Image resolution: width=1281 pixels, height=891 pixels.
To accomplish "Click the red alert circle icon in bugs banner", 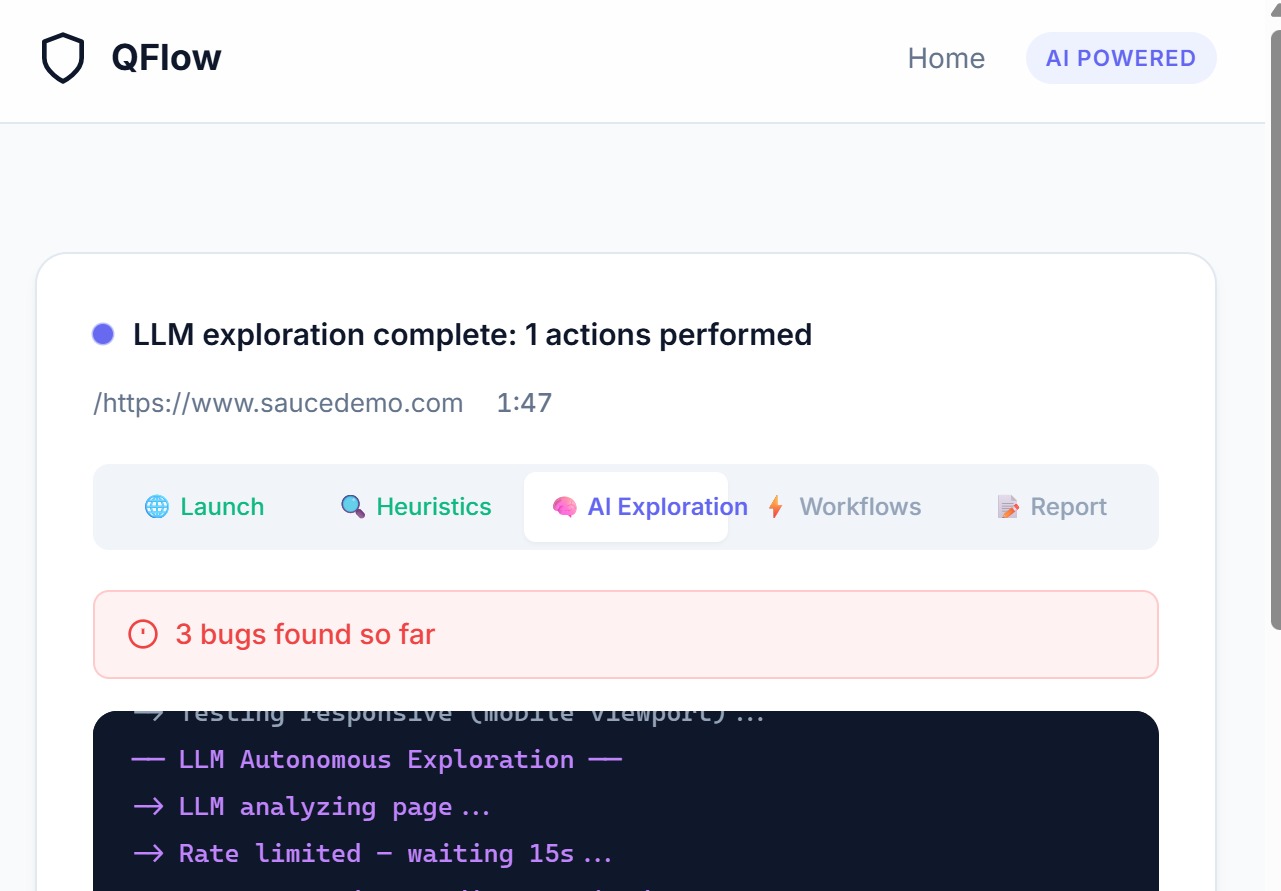I will [x=143, y=634].
